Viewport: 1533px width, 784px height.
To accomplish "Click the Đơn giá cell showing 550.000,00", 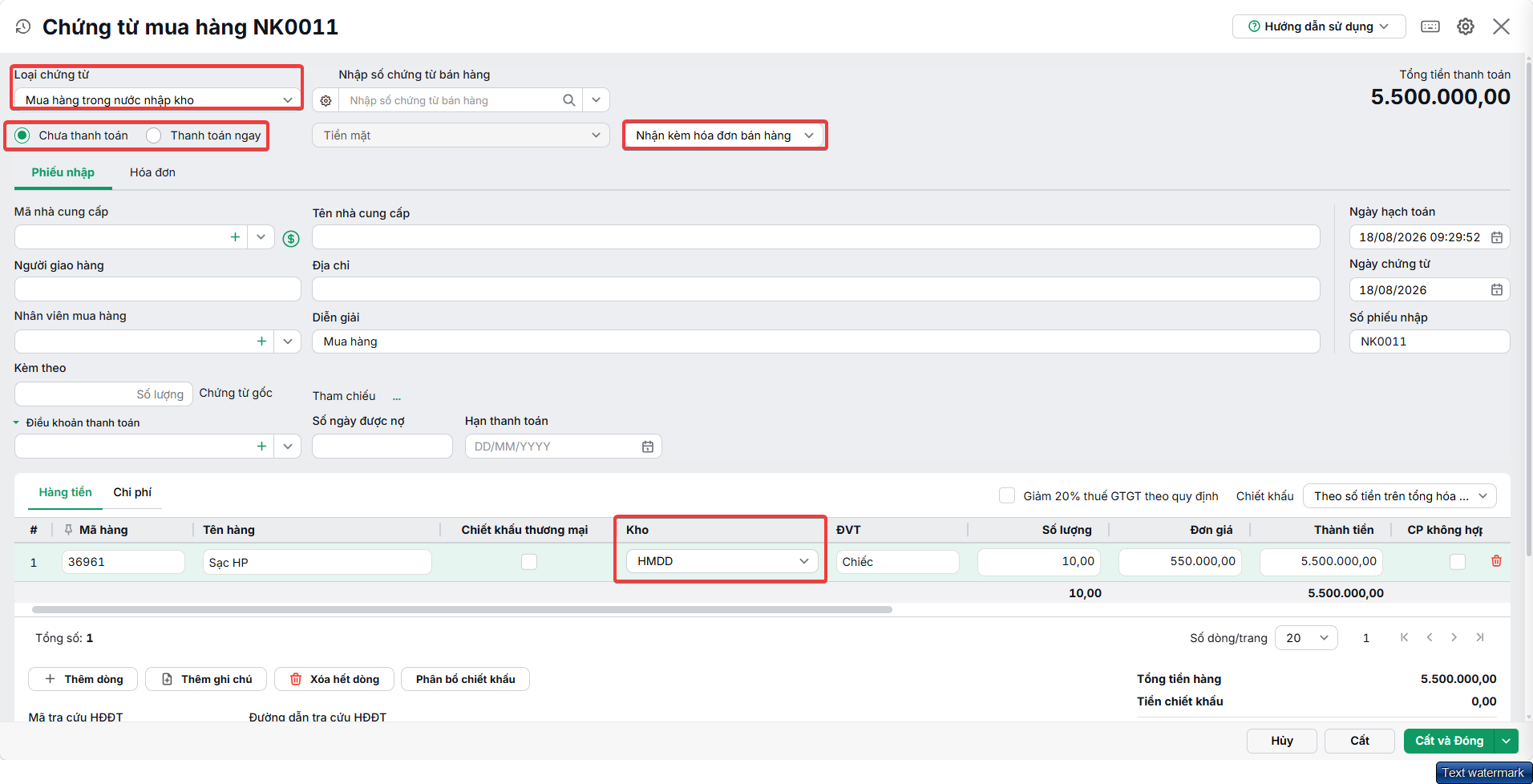I will click(x=1180, y=562).
